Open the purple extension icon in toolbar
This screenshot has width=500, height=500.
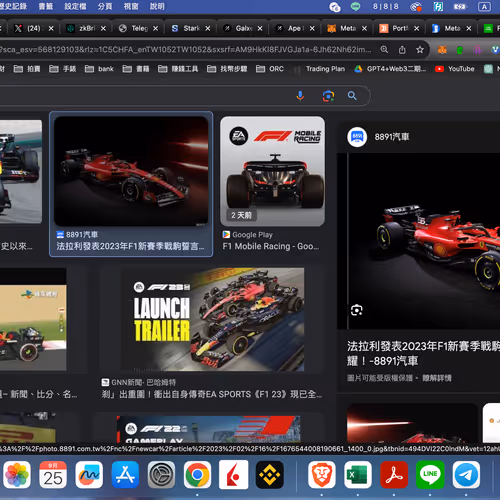click(x=478, y=50)
